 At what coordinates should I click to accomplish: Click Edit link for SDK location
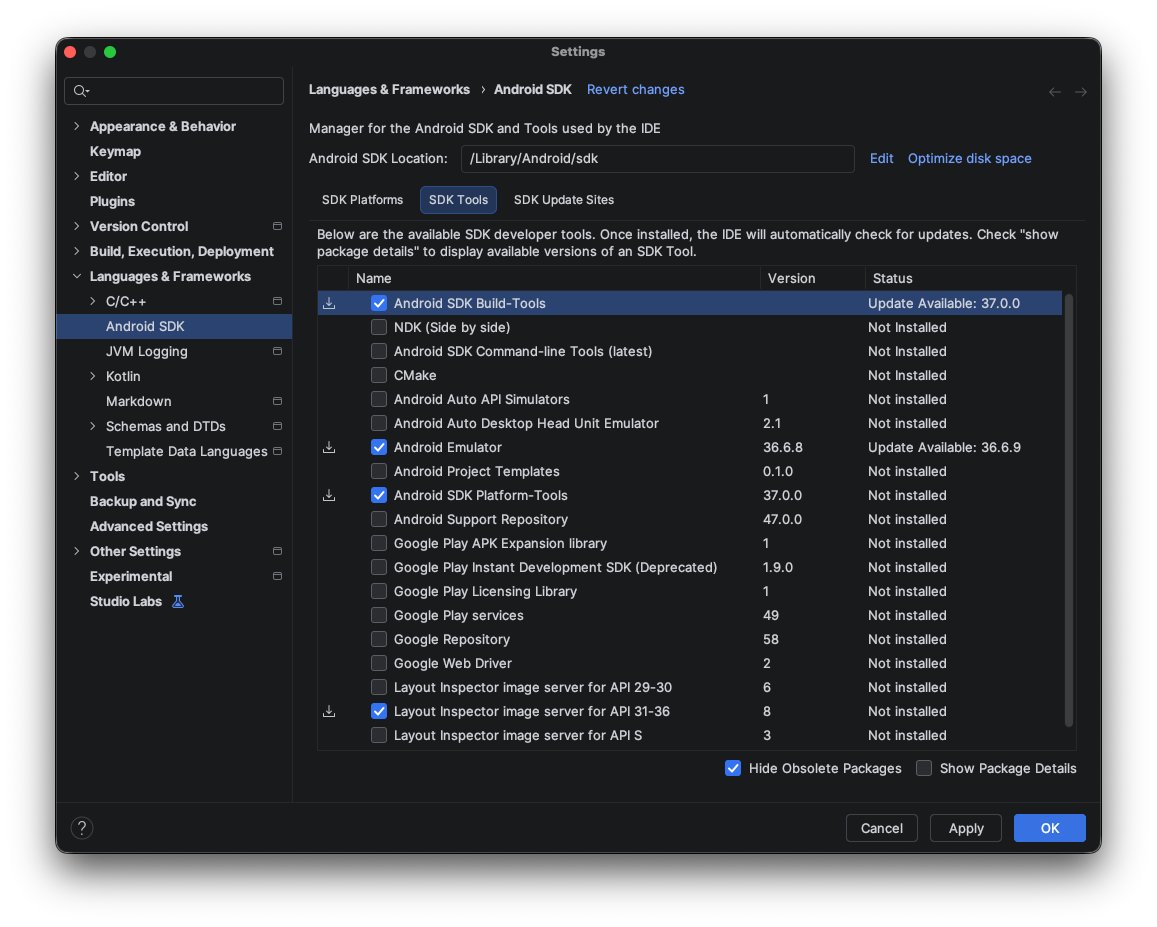[881, 159]
